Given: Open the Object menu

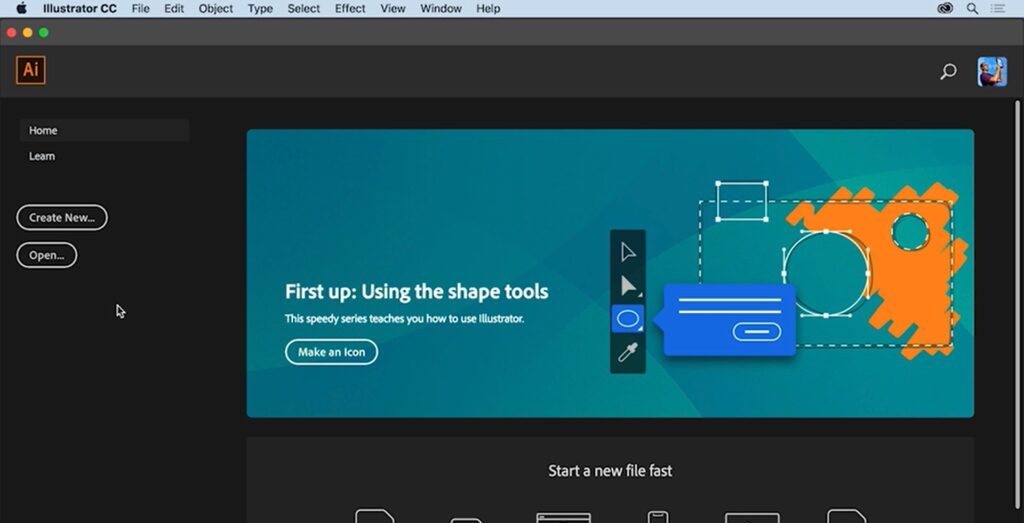Looking at the screenshot, I should coord(216,8).
